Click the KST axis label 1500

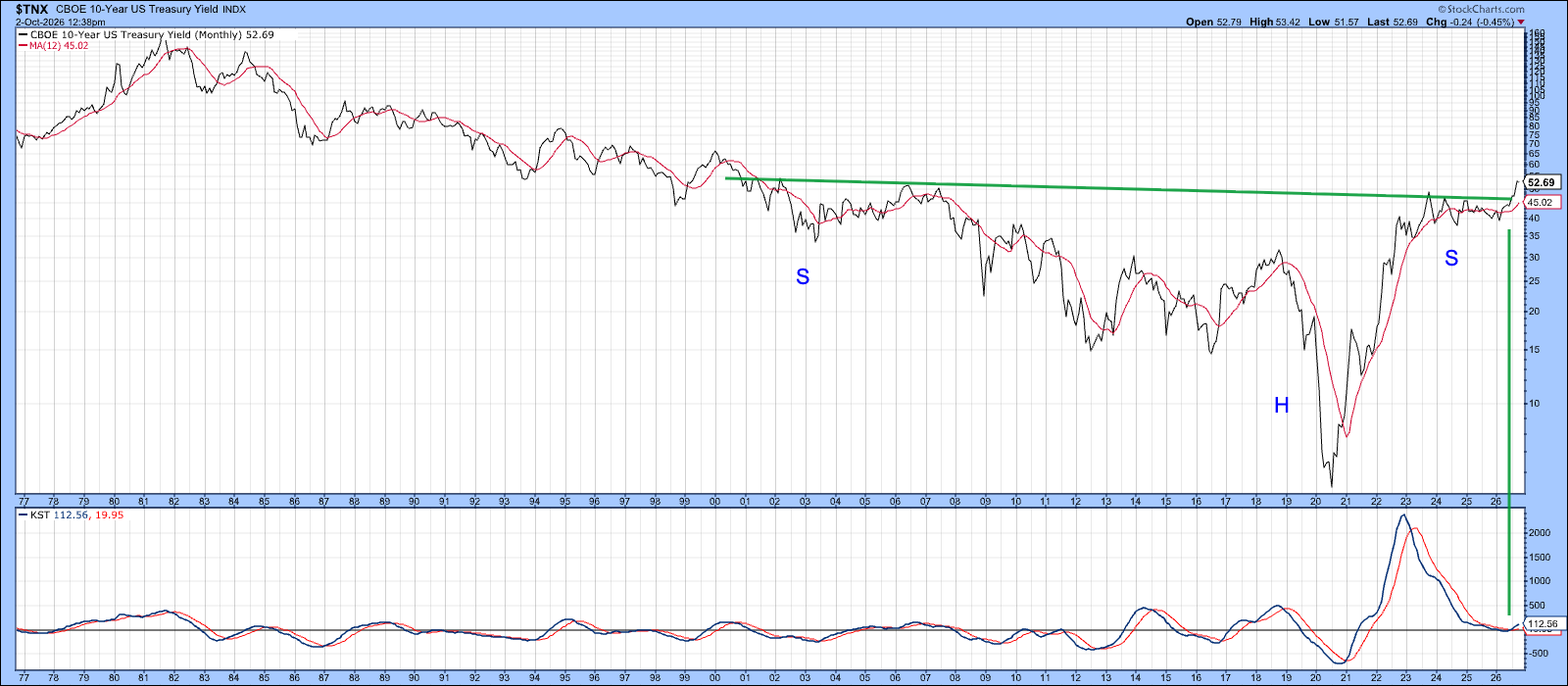(x=1539, y=558)
